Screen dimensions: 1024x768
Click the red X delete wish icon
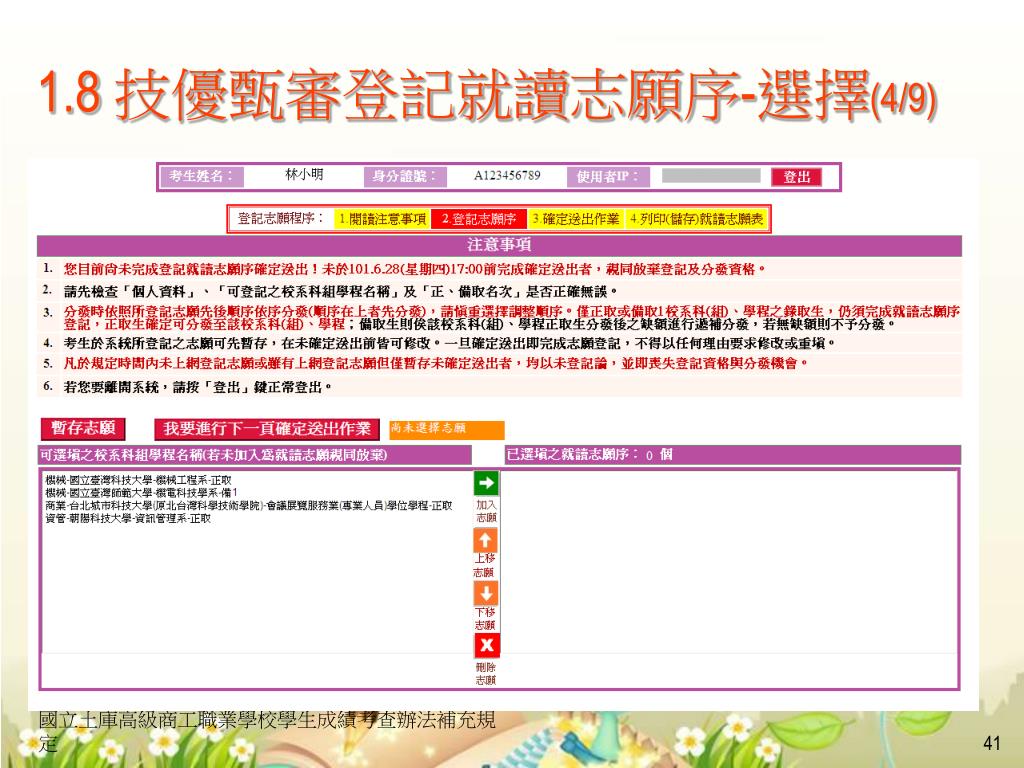tap(486, 646)
